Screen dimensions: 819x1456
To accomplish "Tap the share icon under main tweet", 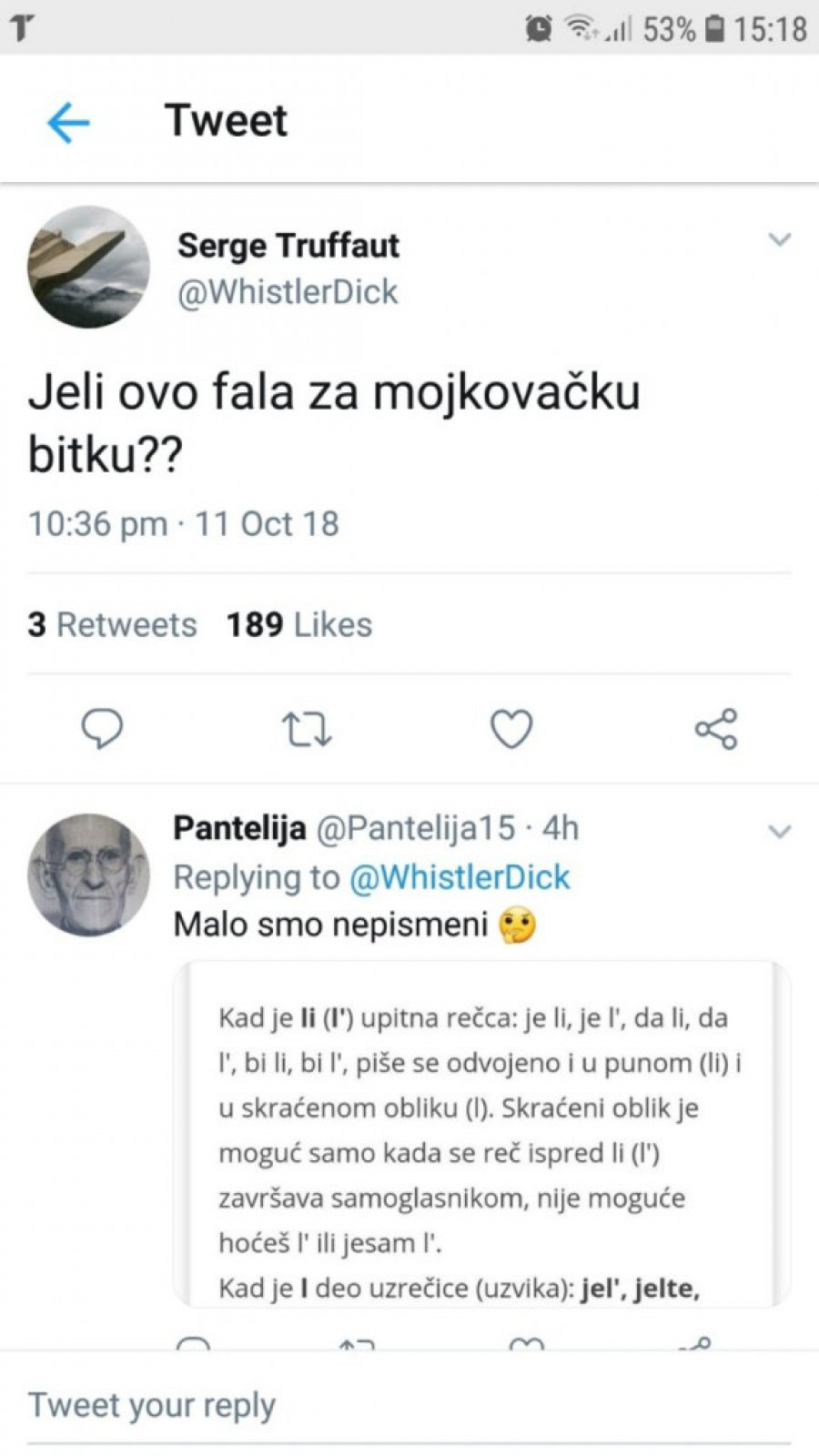I will [716, 730].
